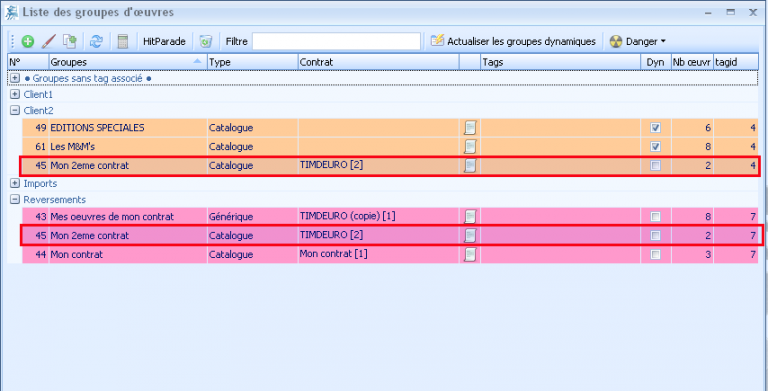Sort by the Groupes column header
768x391 pixels.
pos(127,62)
